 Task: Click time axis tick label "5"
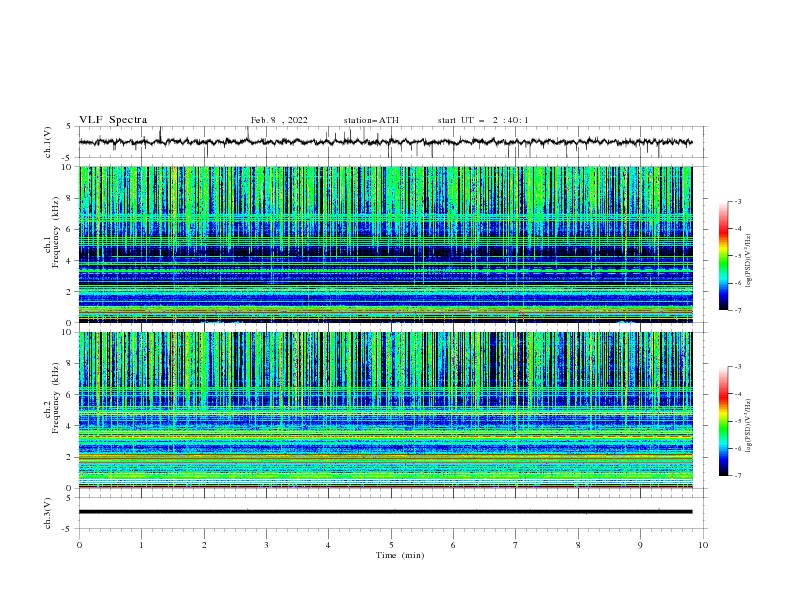click(391, 545)
